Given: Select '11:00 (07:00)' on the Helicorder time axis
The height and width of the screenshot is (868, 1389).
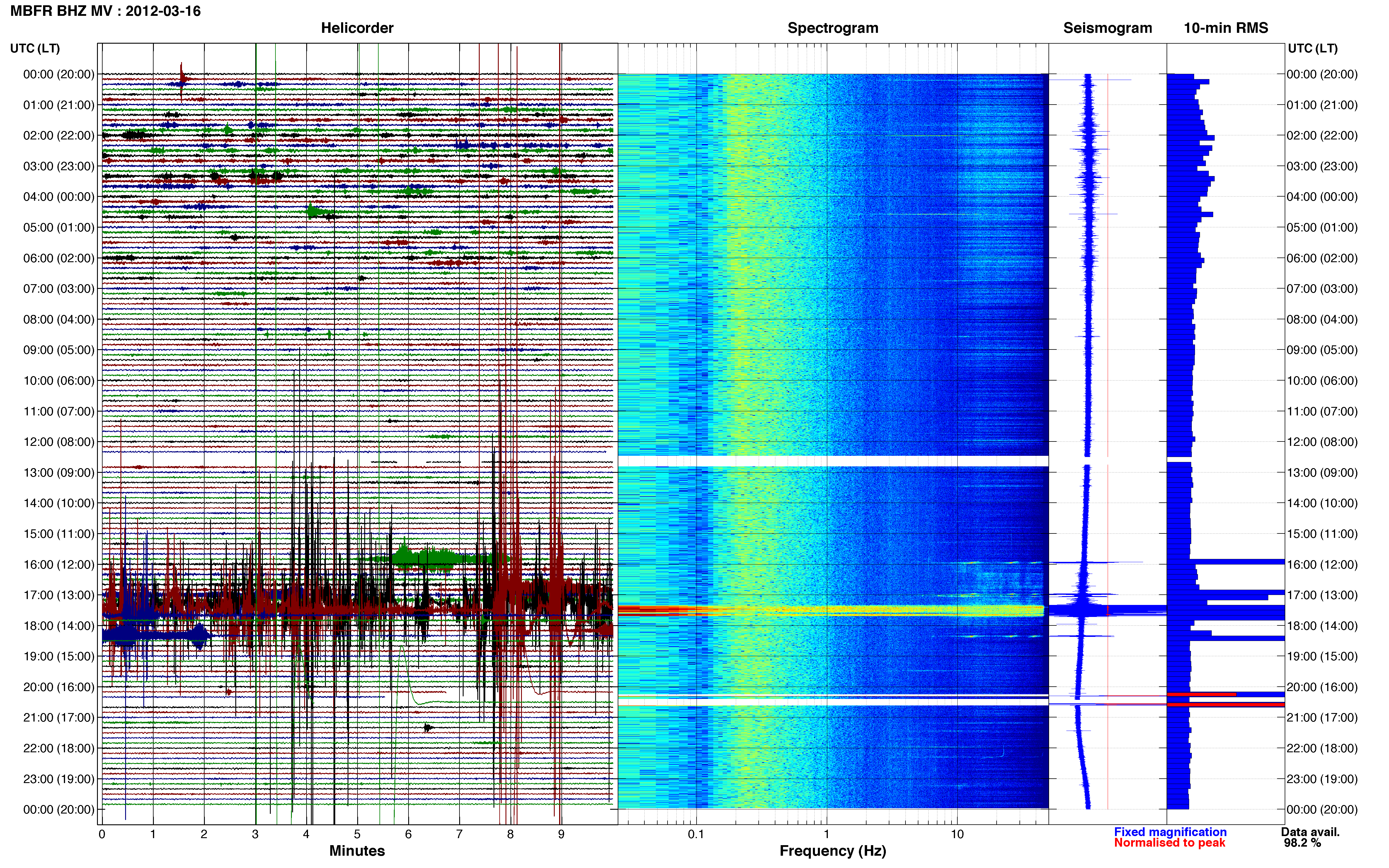Looking at the screenshot, I should (59, 412).
